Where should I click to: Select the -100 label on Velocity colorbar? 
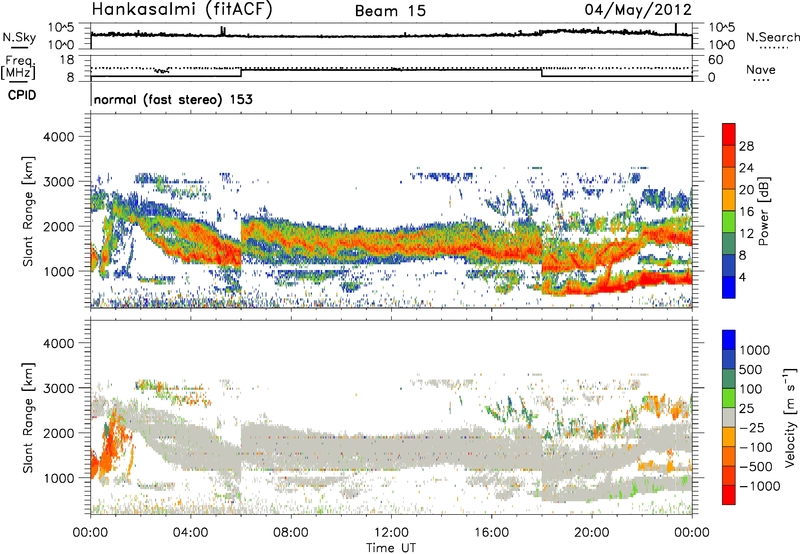(x=755, y=447)
